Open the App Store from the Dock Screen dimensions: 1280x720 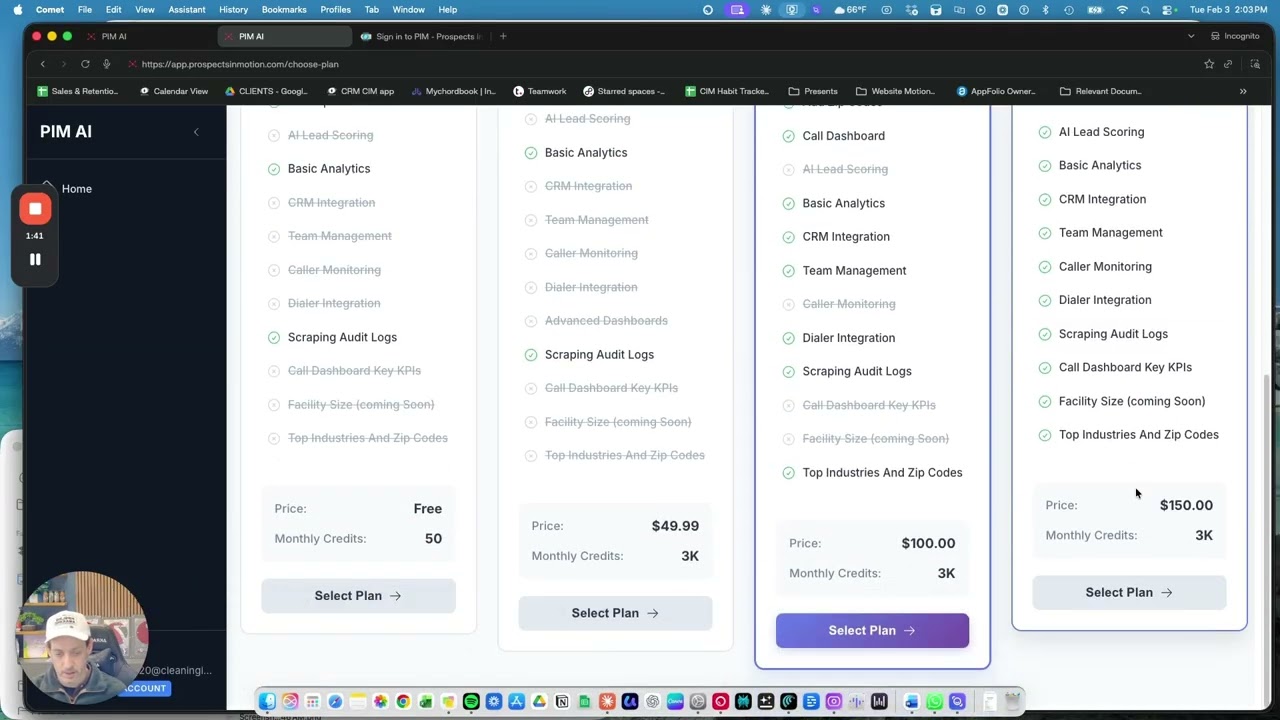tap(517, 702)
